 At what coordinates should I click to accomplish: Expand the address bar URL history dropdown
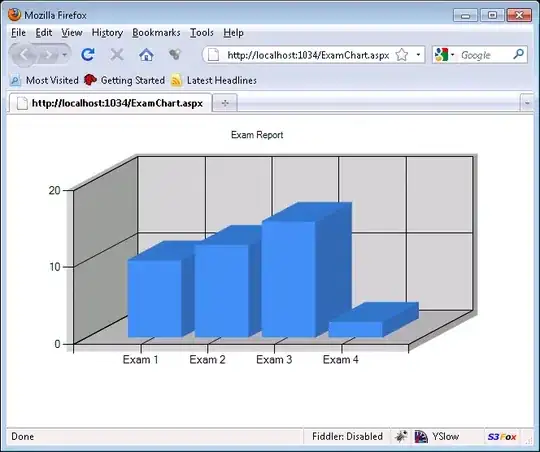418,55
